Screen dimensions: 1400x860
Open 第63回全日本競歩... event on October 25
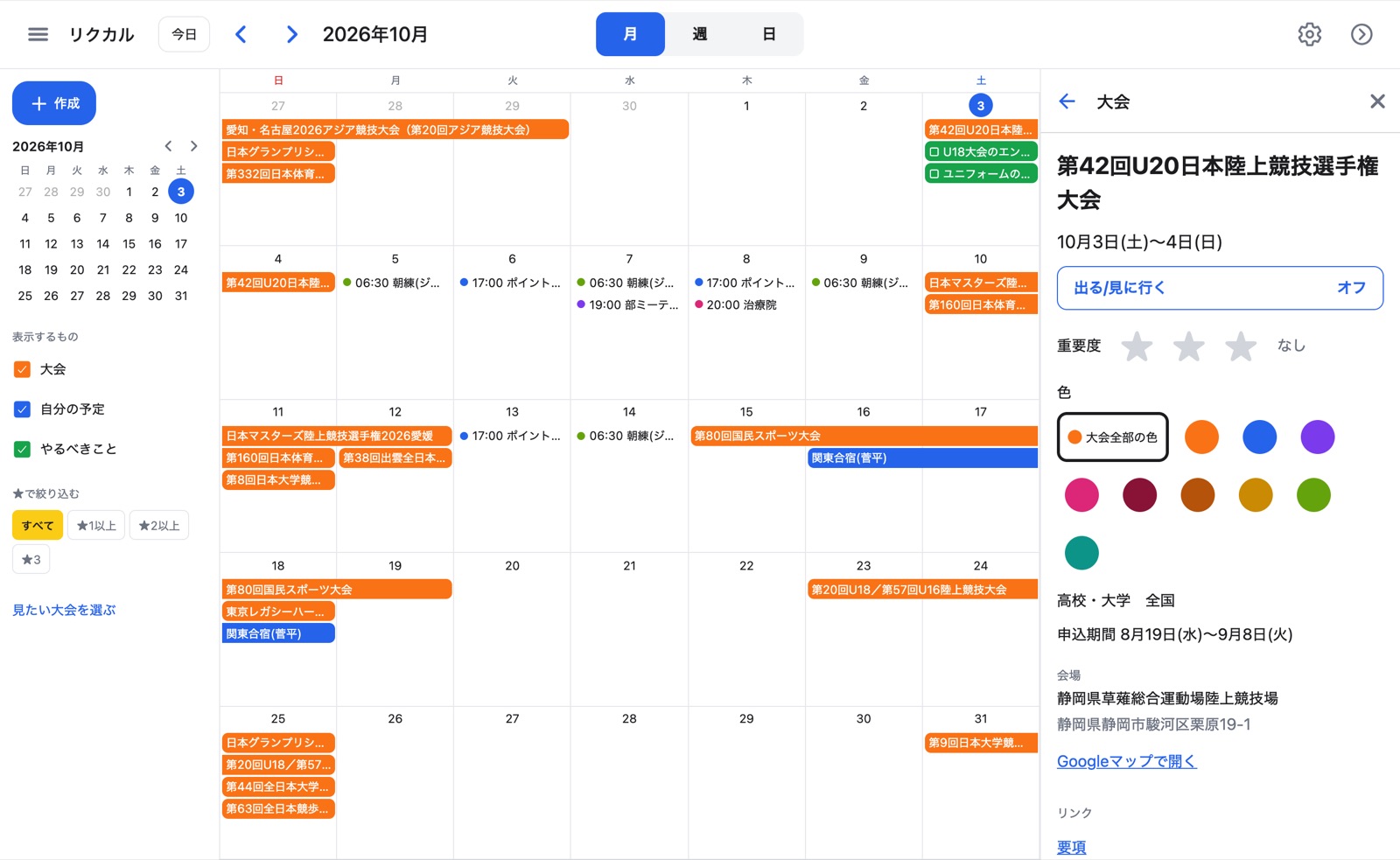pyautogui.click(x=278, y=809)
